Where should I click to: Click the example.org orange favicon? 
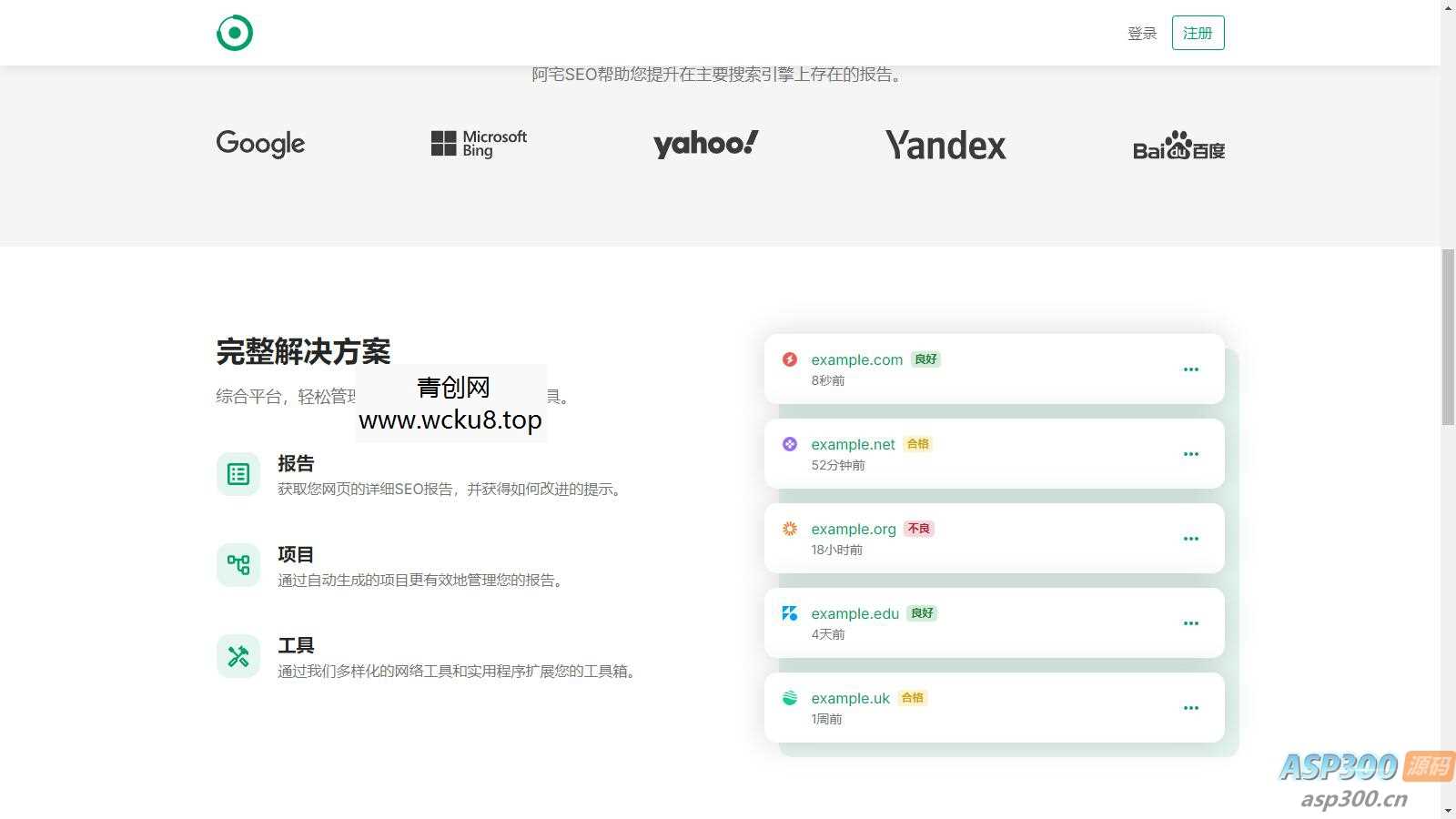click(791, 529)
